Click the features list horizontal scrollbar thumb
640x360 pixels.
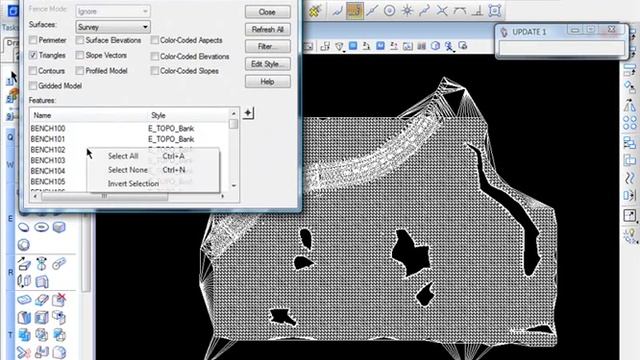[104, 196]
